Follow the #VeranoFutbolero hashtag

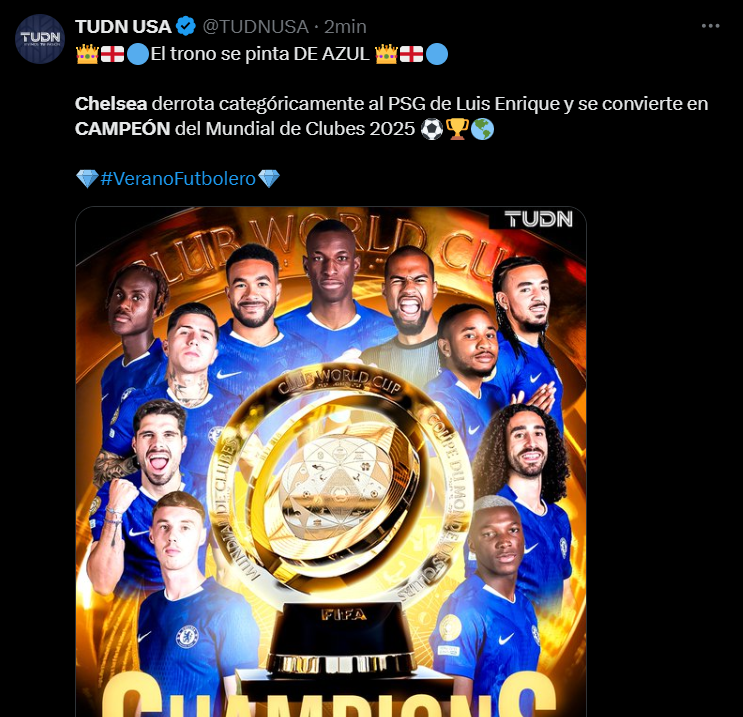pos(178,179)
